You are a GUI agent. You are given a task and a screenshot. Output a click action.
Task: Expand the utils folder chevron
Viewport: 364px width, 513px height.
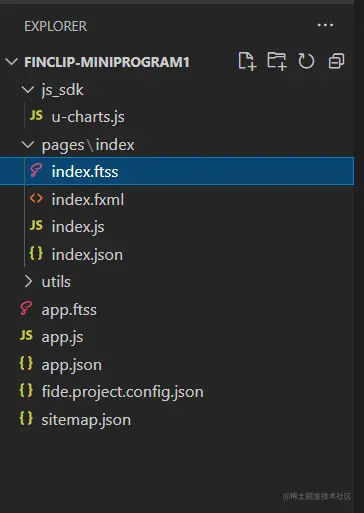click(29, 281)
